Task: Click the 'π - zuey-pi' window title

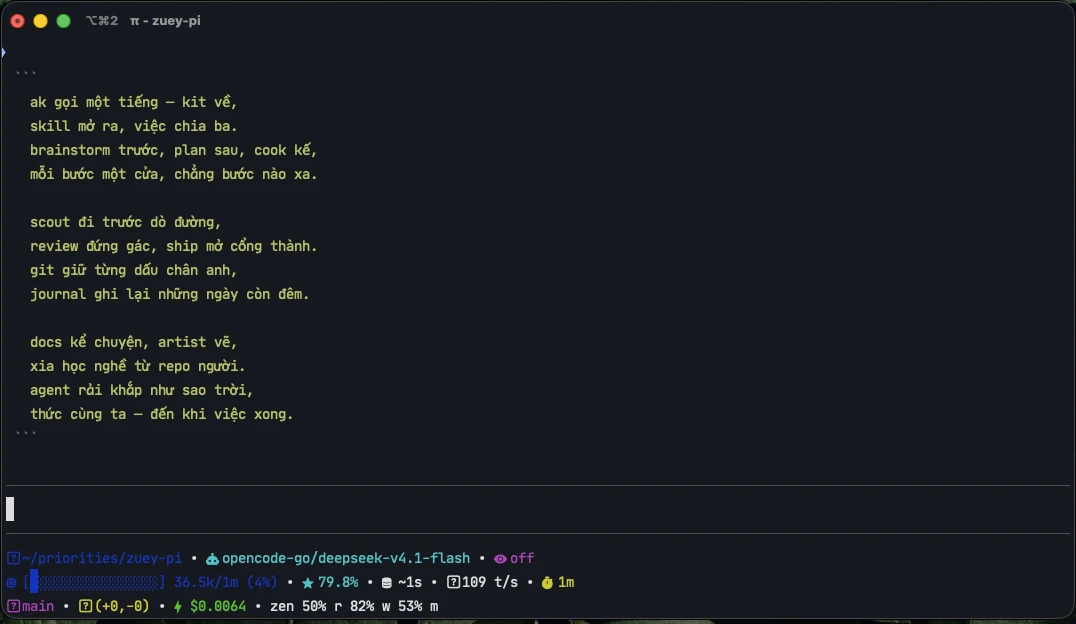Action: 165,21
